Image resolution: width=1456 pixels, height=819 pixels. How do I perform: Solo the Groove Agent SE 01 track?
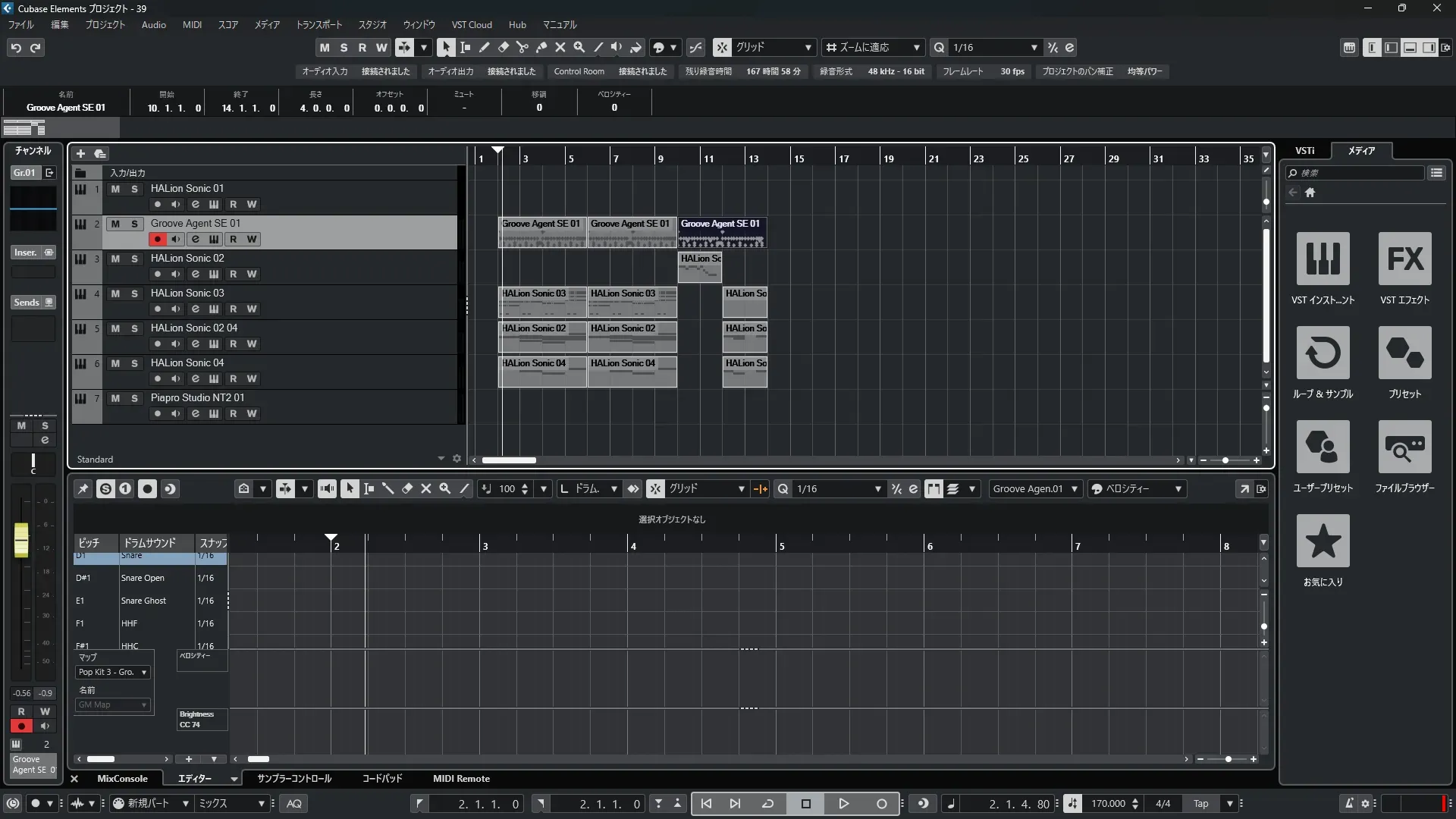tap(134, 224)
